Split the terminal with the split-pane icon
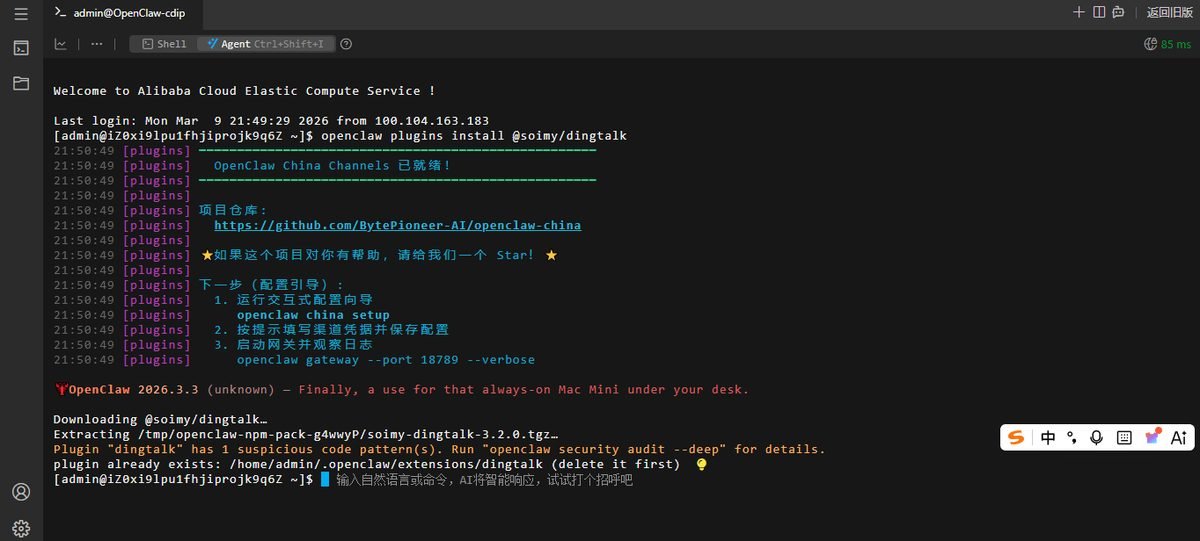 1099,12
